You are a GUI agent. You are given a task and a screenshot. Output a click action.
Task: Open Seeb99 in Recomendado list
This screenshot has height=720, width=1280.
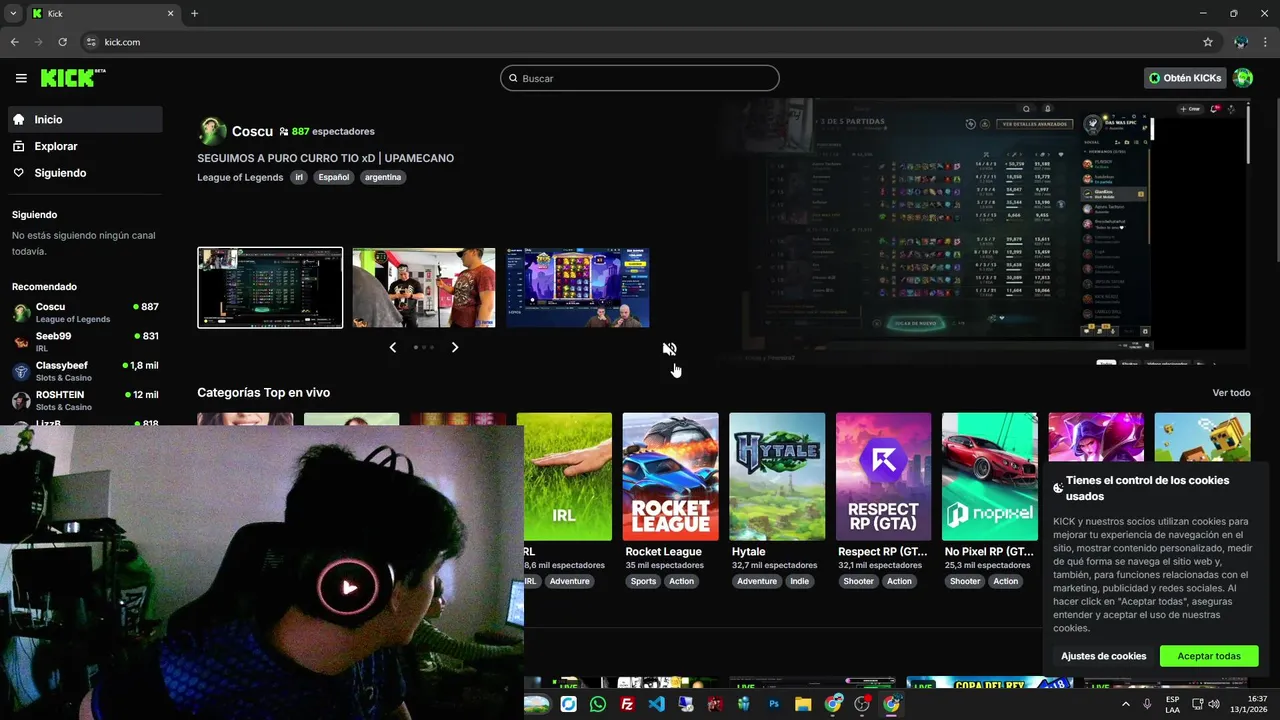coord(85,342)
